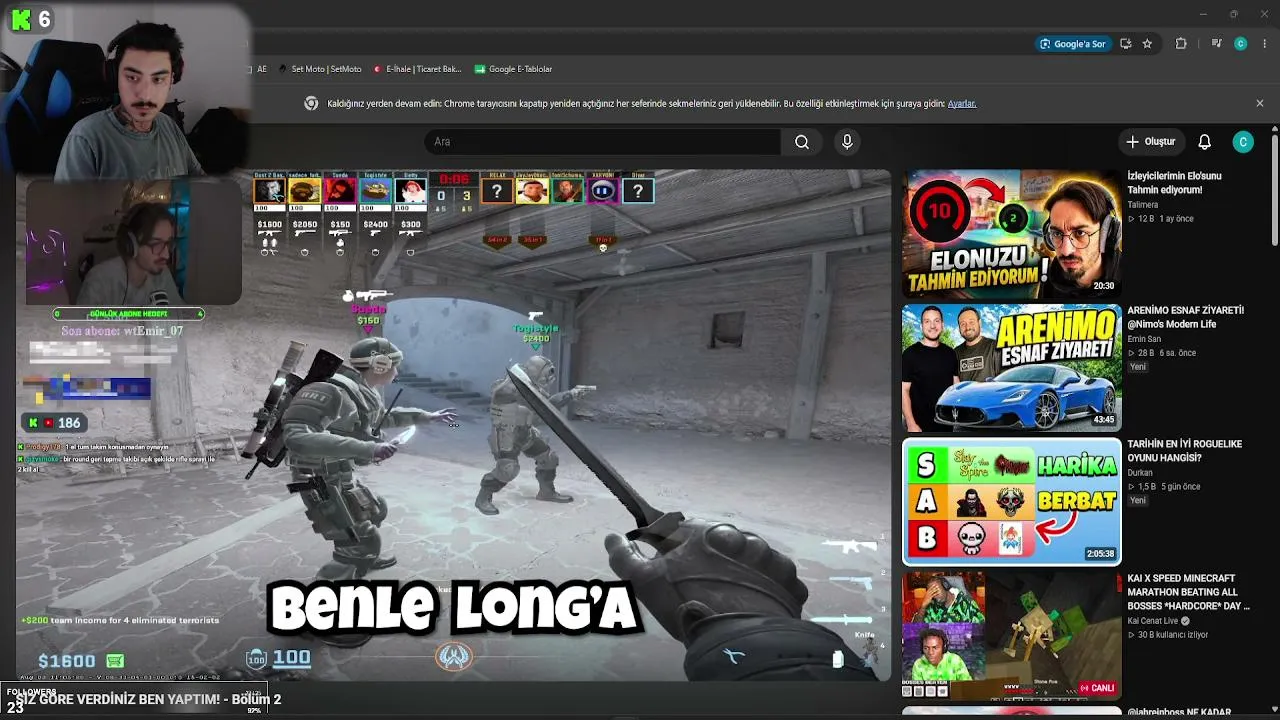This screenshot has height=720, width=1280.
Task: Click the 43:45 duration badge
Action: pos(1103,420)
